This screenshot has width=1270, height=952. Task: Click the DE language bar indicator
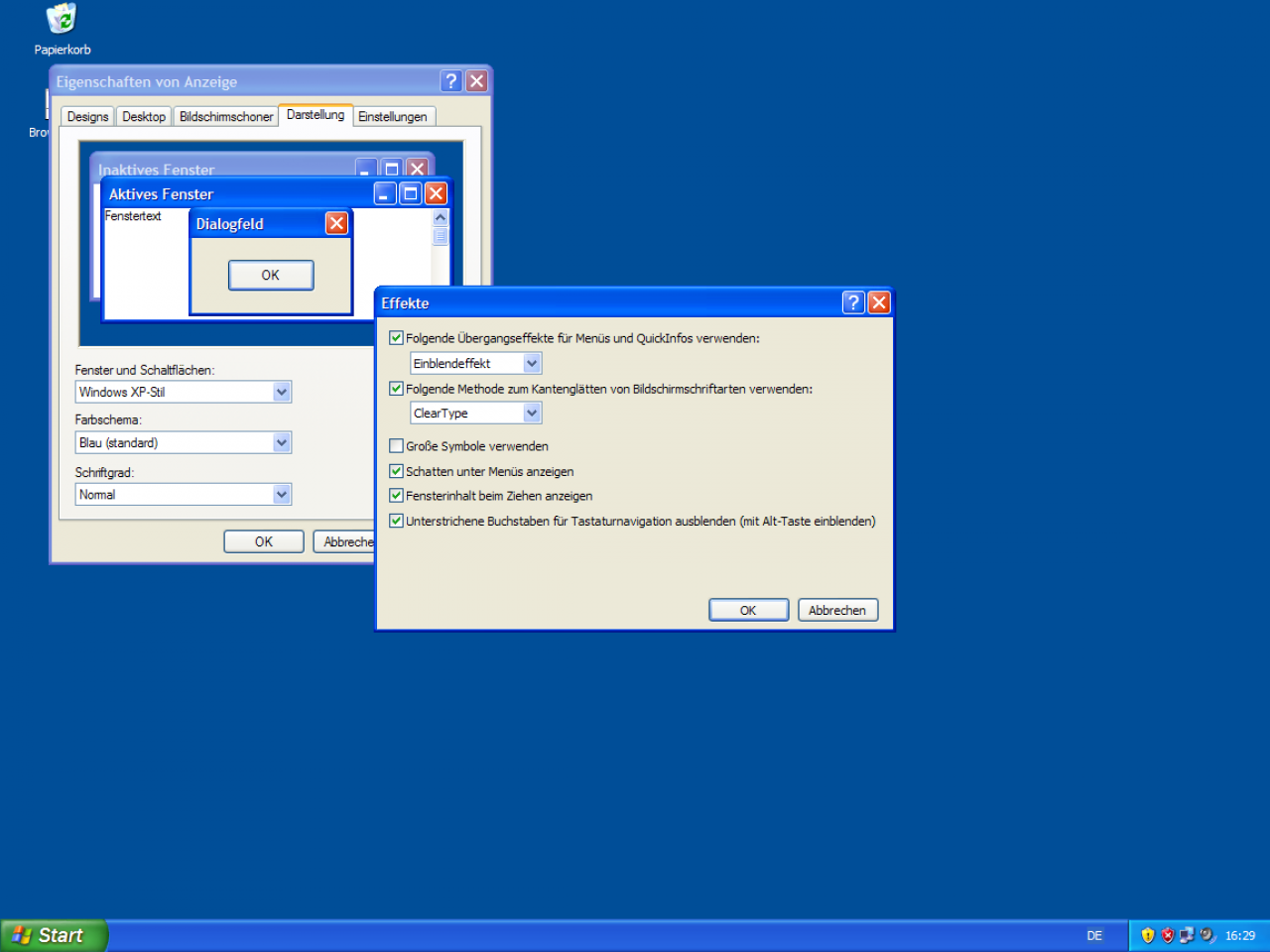(x=1094, y=935)
